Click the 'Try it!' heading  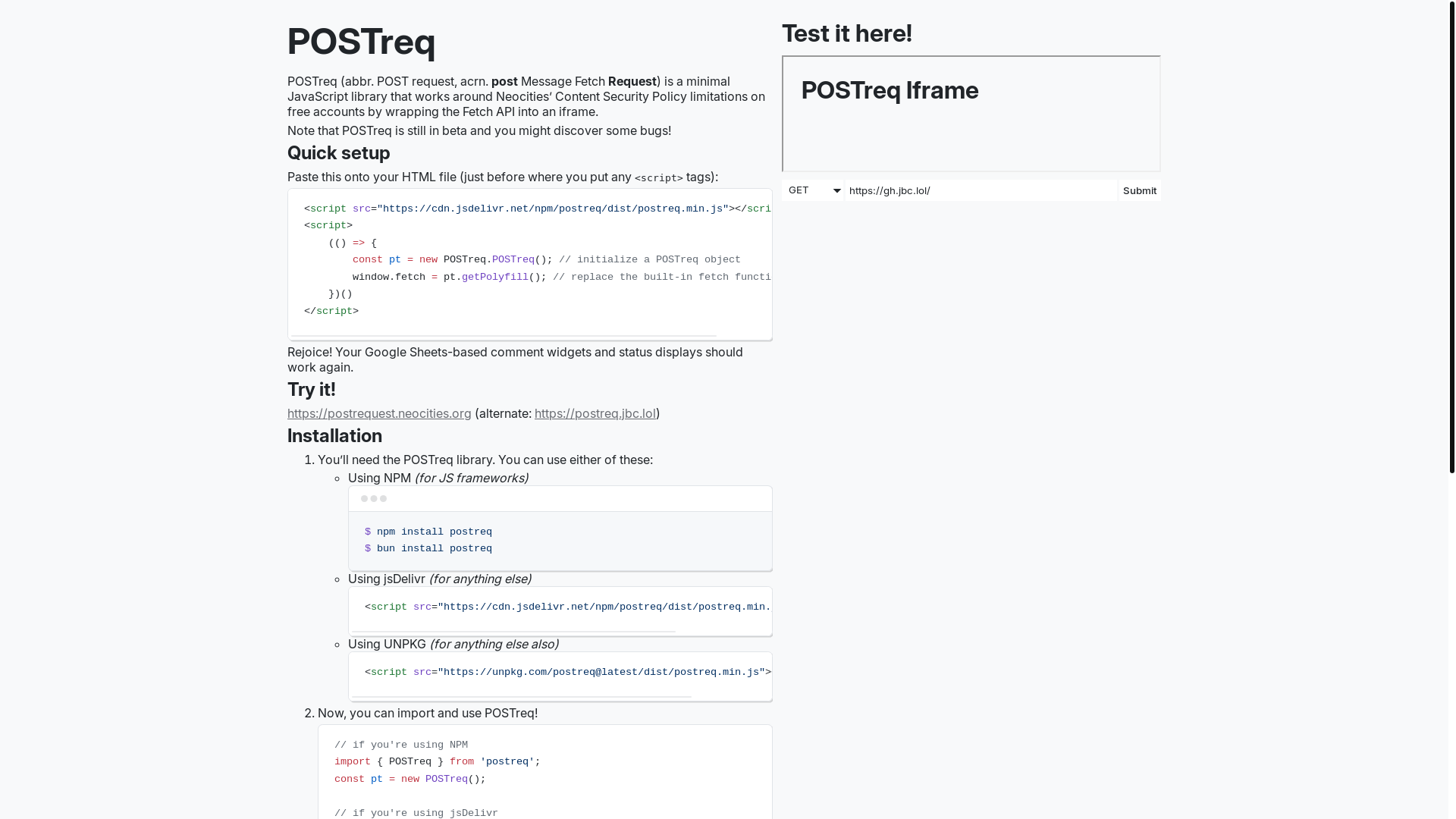pos(312,390)
